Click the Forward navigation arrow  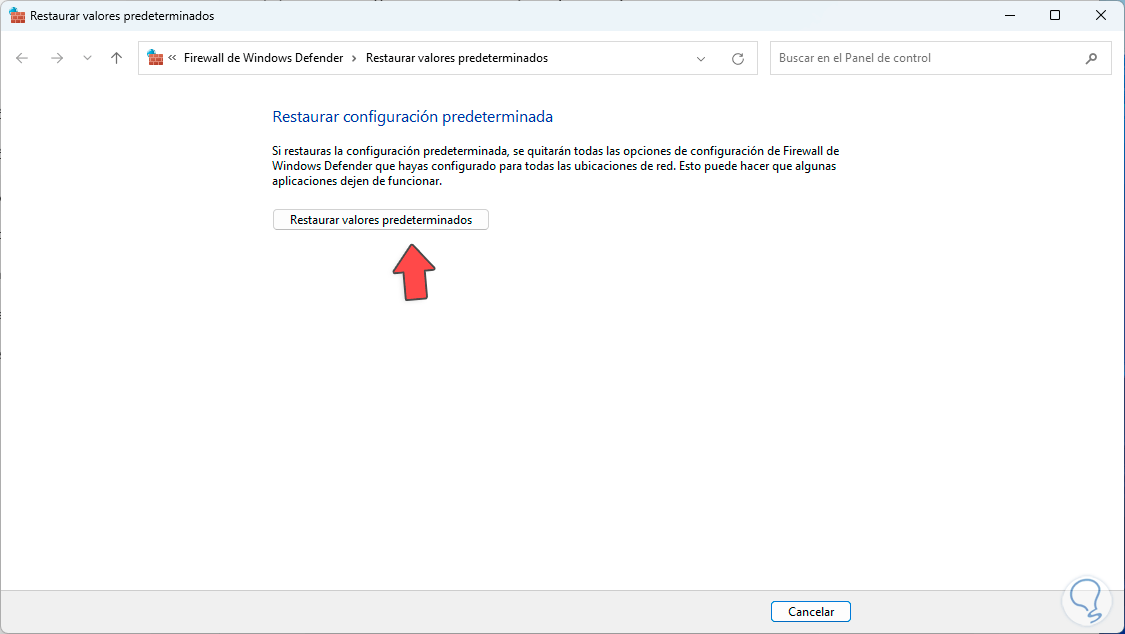pyautogui.click(x=57, y=58)
